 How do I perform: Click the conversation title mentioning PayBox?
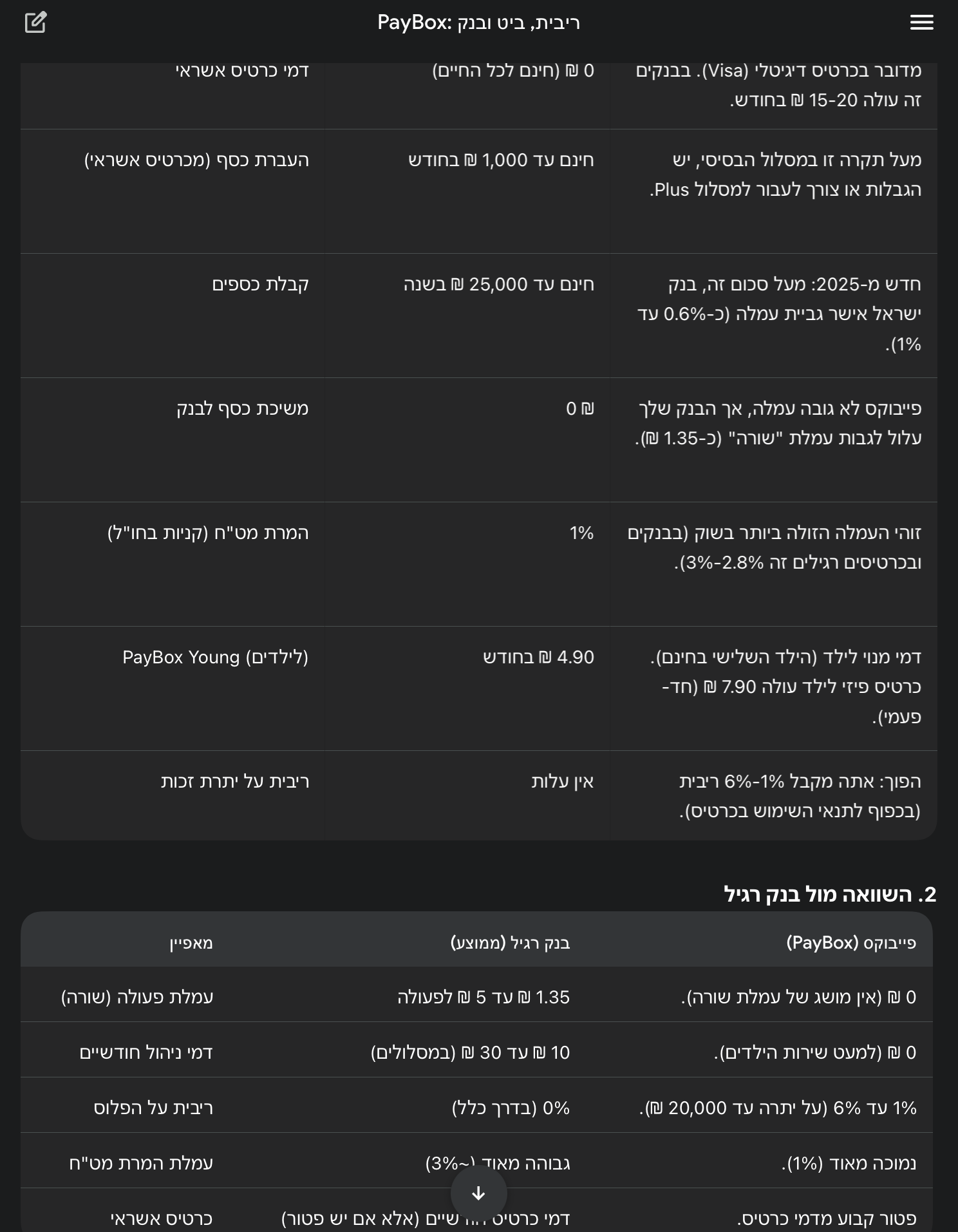tap(478, 23)
